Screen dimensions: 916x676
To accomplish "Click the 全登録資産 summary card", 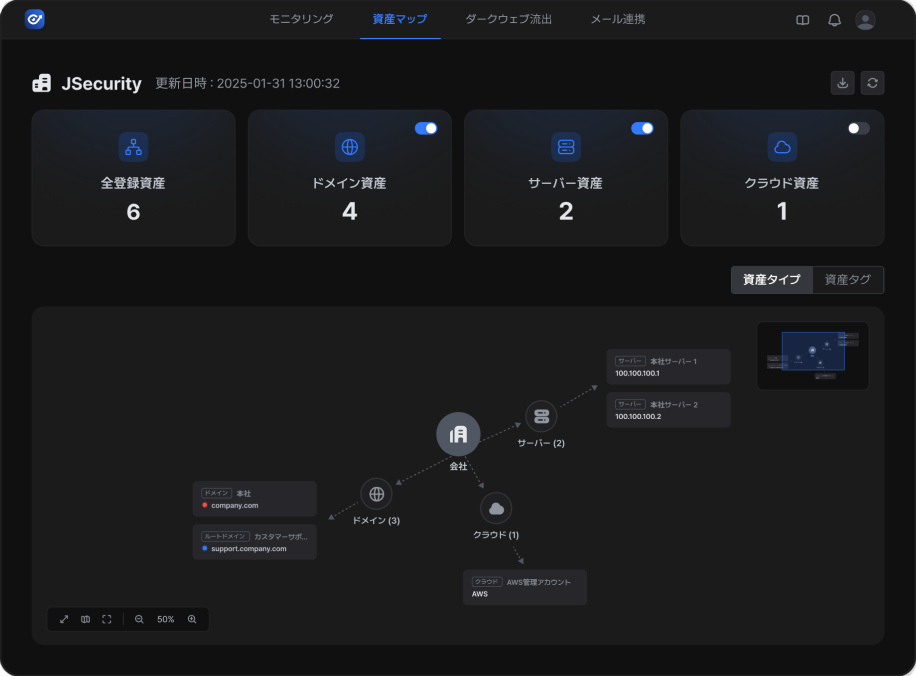I will (134, 178).
